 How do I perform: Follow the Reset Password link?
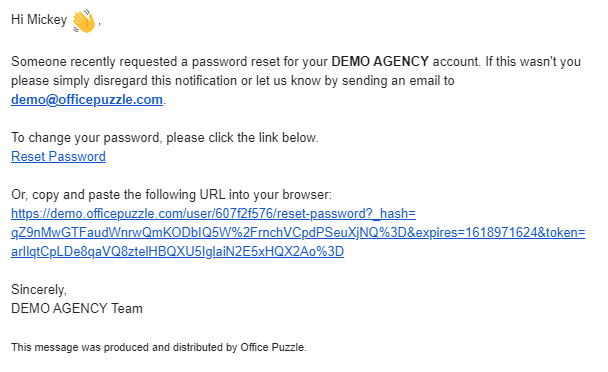tap(58, 156)
